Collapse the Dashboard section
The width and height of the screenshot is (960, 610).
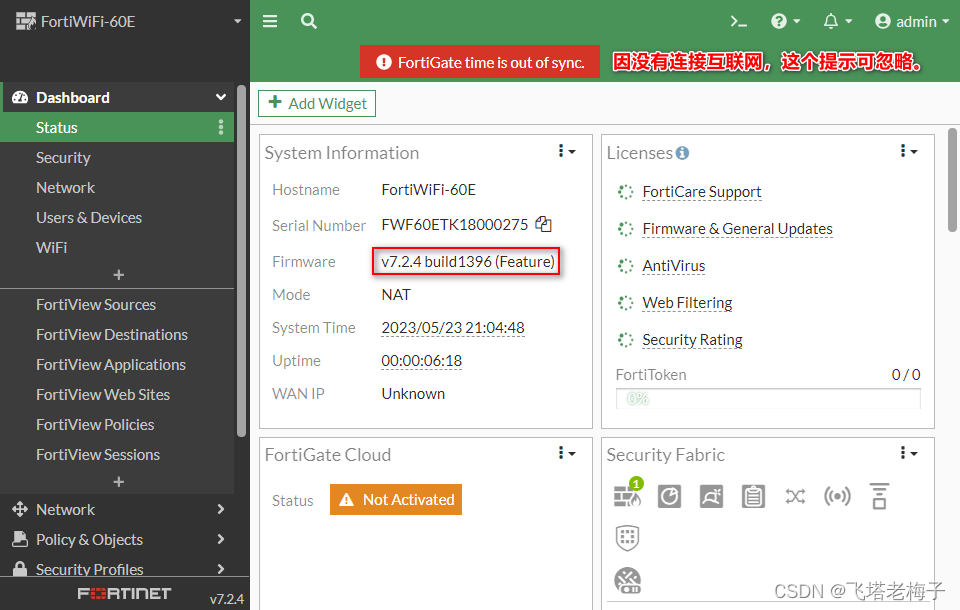click(x=221, y=97)
